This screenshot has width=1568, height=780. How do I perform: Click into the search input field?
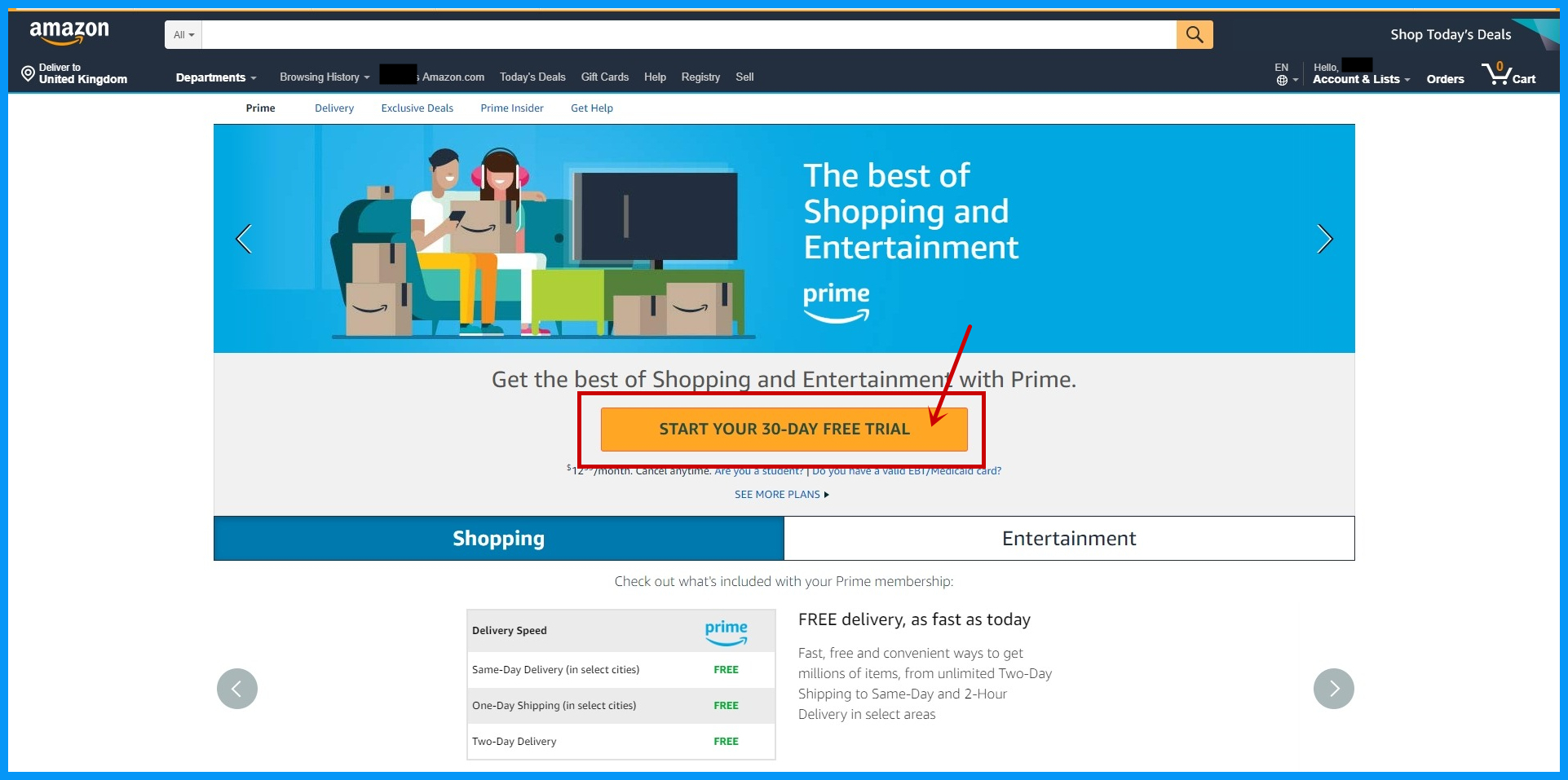pos(689,34)
